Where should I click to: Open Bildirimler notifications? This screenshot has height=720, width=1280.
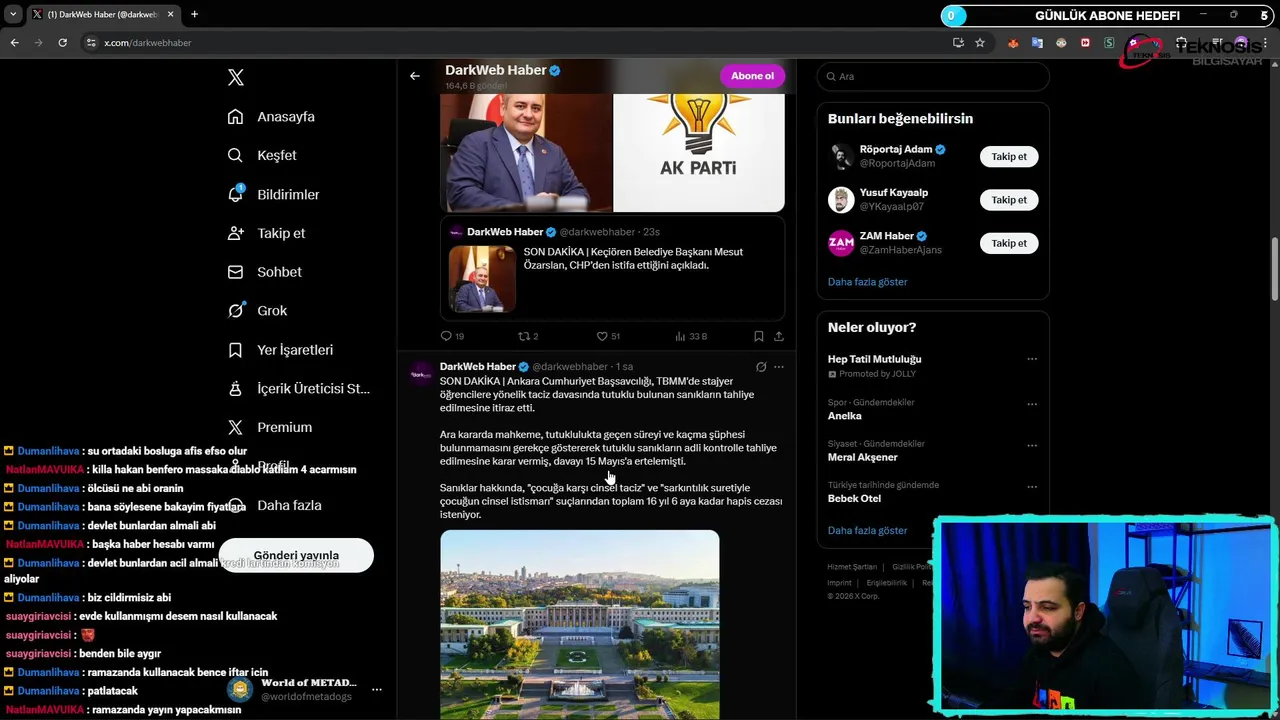(x=273, y=195)
